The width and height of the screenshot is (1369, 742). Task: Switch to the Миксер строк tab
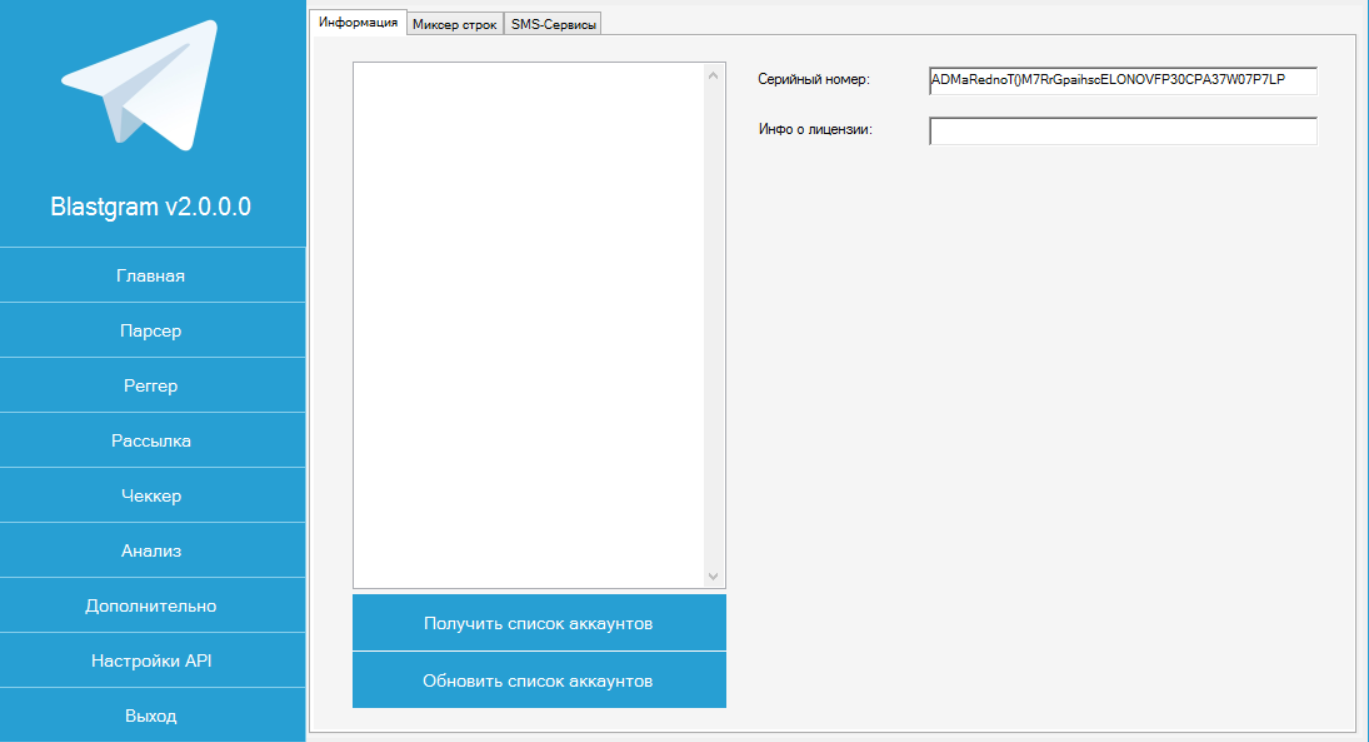click(455, 25)
